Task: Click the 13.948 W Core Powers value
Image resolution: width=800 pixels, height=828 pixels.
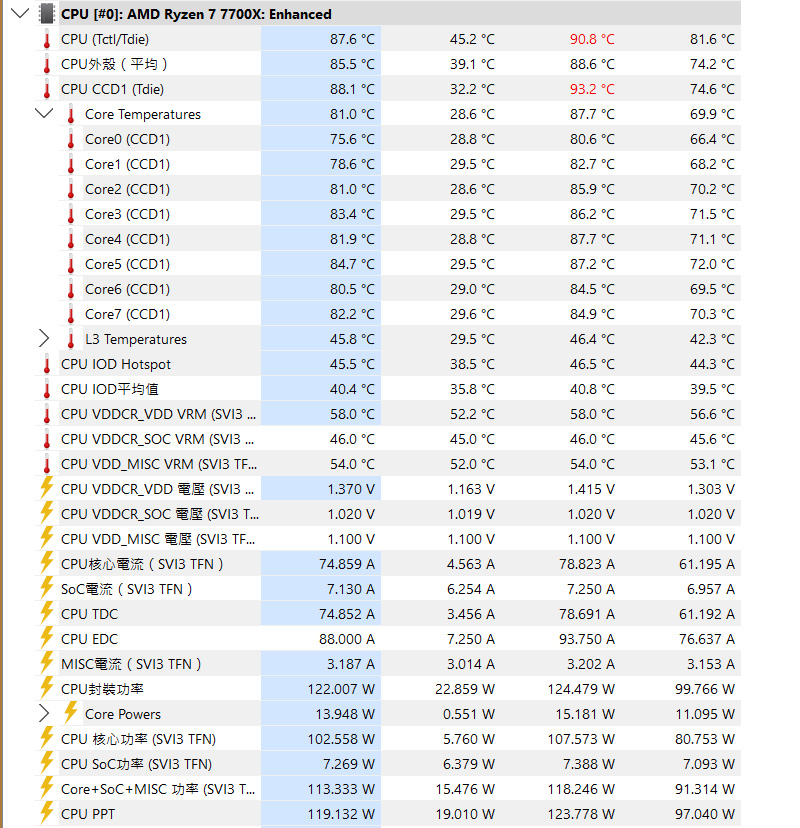Action: click(345, 714)
